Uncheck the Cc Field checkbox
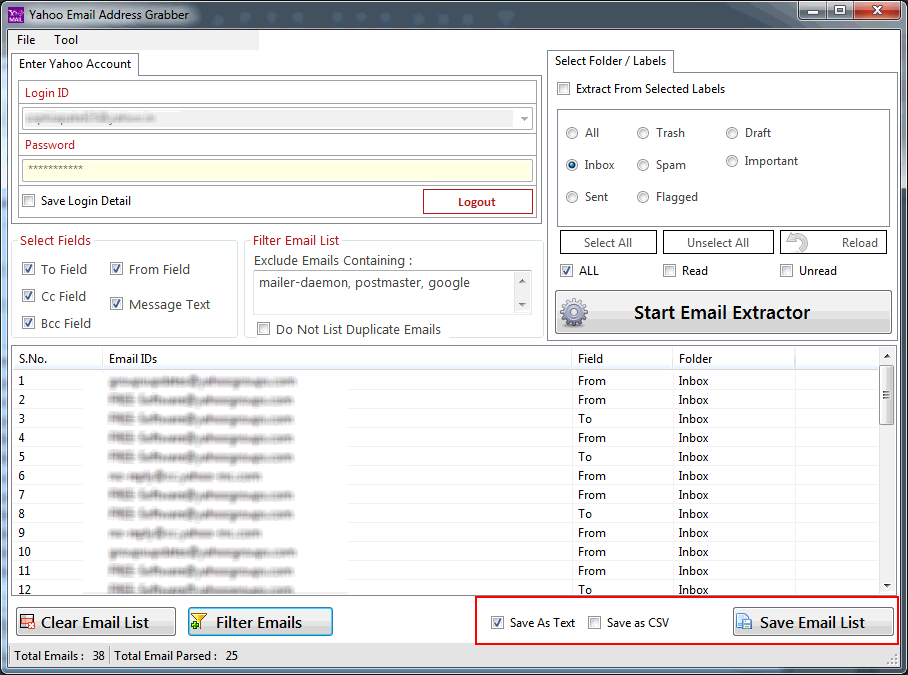This screenshot has height=675, width=908. coord(28,296)
